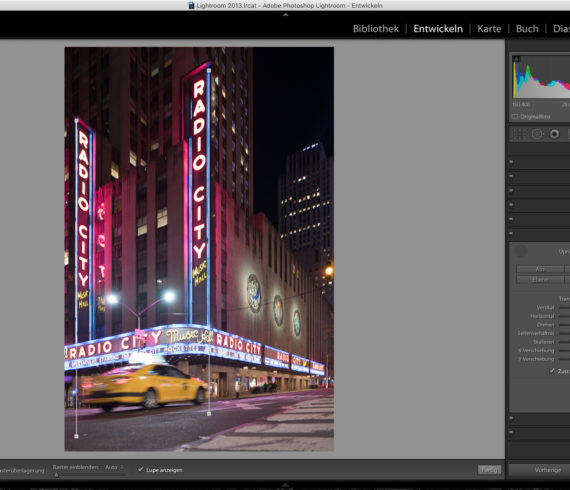Click the Ebene upright button
Screen dimensions: 570x490
tap(540, 280)
